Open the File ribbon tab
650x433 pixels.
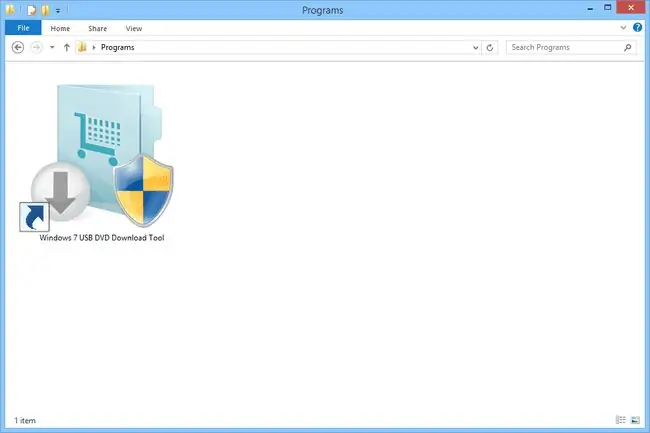(23, 28)
